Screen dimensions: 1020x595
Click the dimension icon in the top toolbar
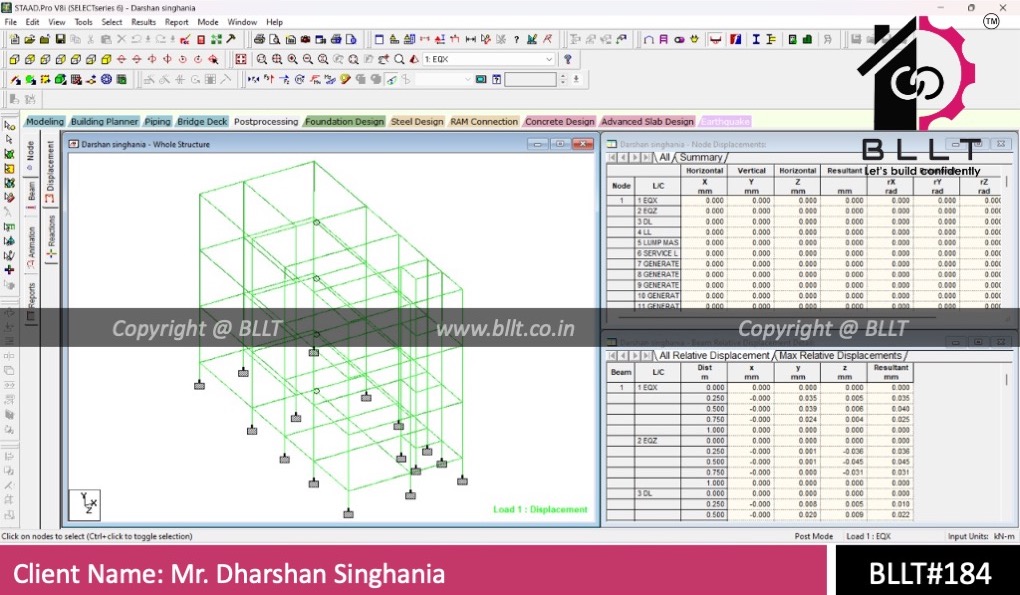[x=470, y=39]
